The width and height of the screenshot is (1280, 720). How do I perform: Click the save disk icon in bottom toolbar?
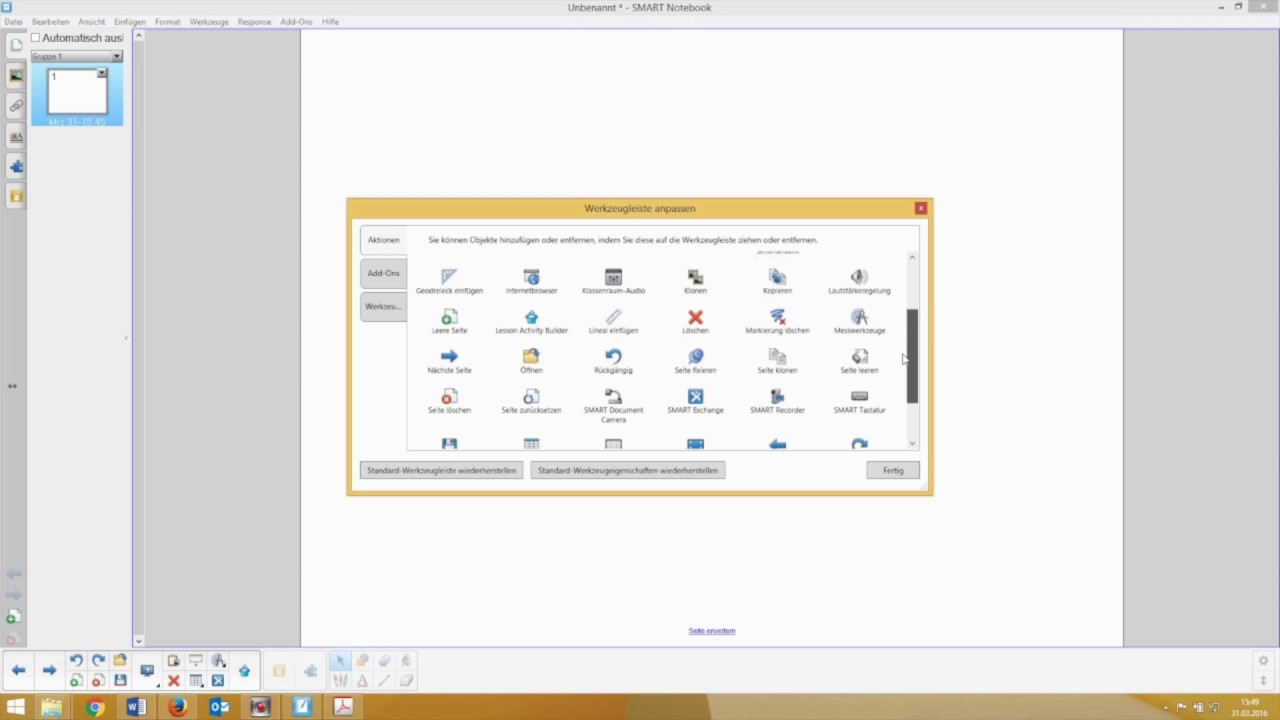click(120, 680)
